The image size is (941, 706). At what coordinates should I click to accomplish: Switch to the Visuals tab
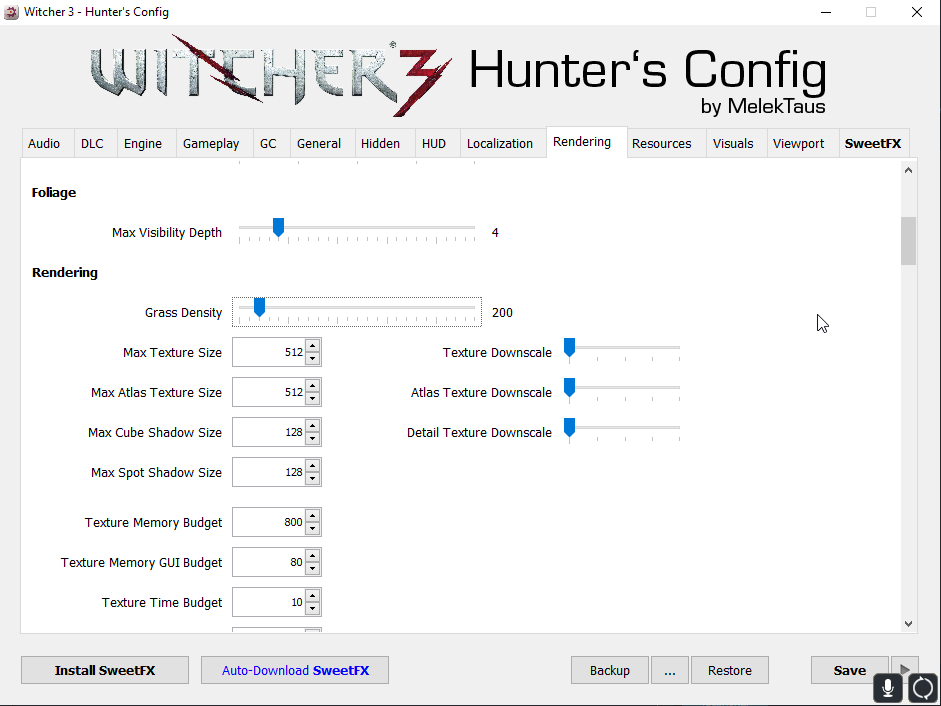[x=733, y=143]
